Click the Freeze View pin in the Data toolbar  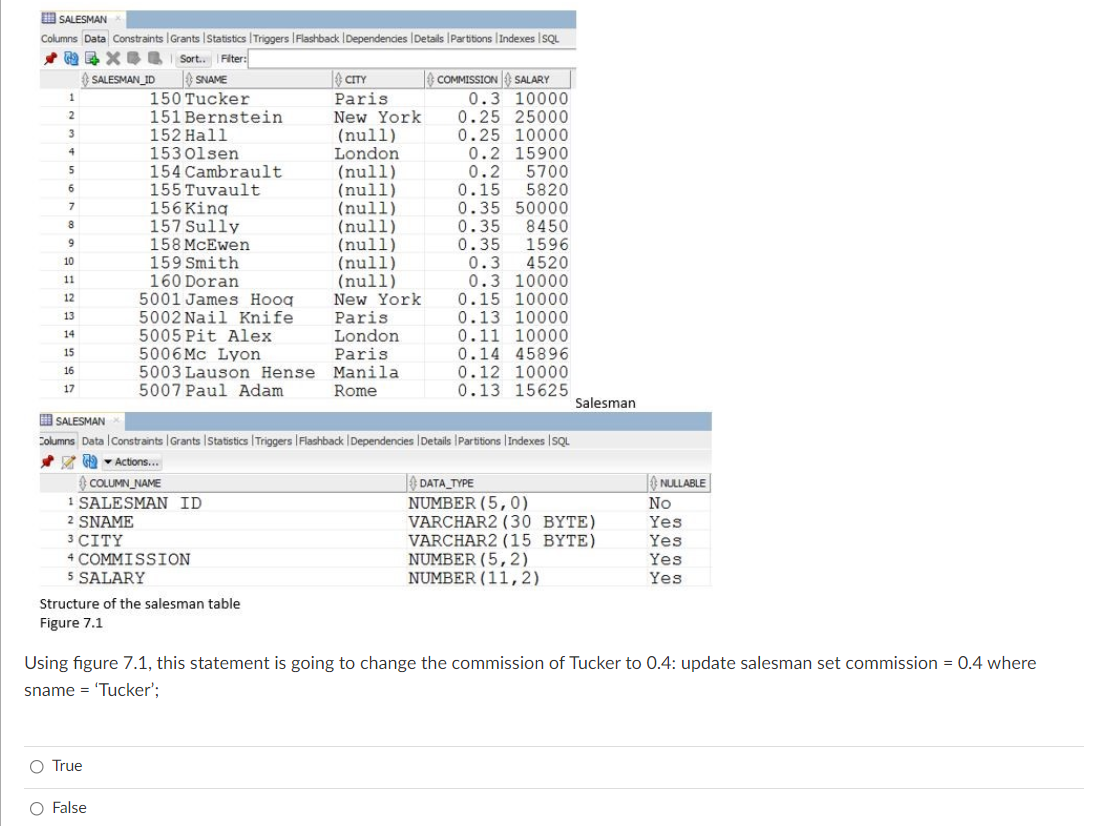pos(51,58)
